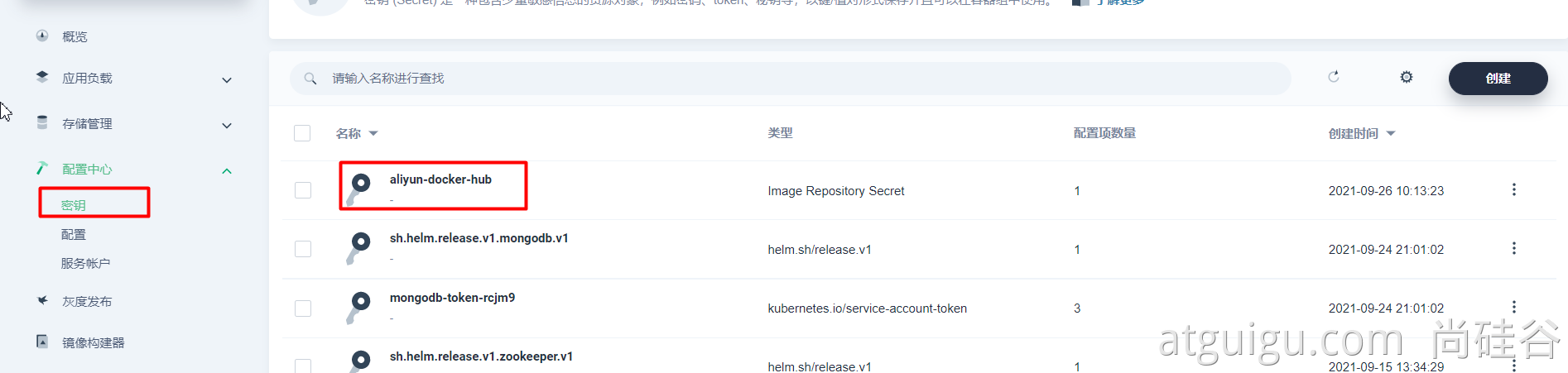The height and width of the screenshot is (373, 1568).
Task: Click the 概览 overview icon in sidebar
Action: click(x=42, y=36)
